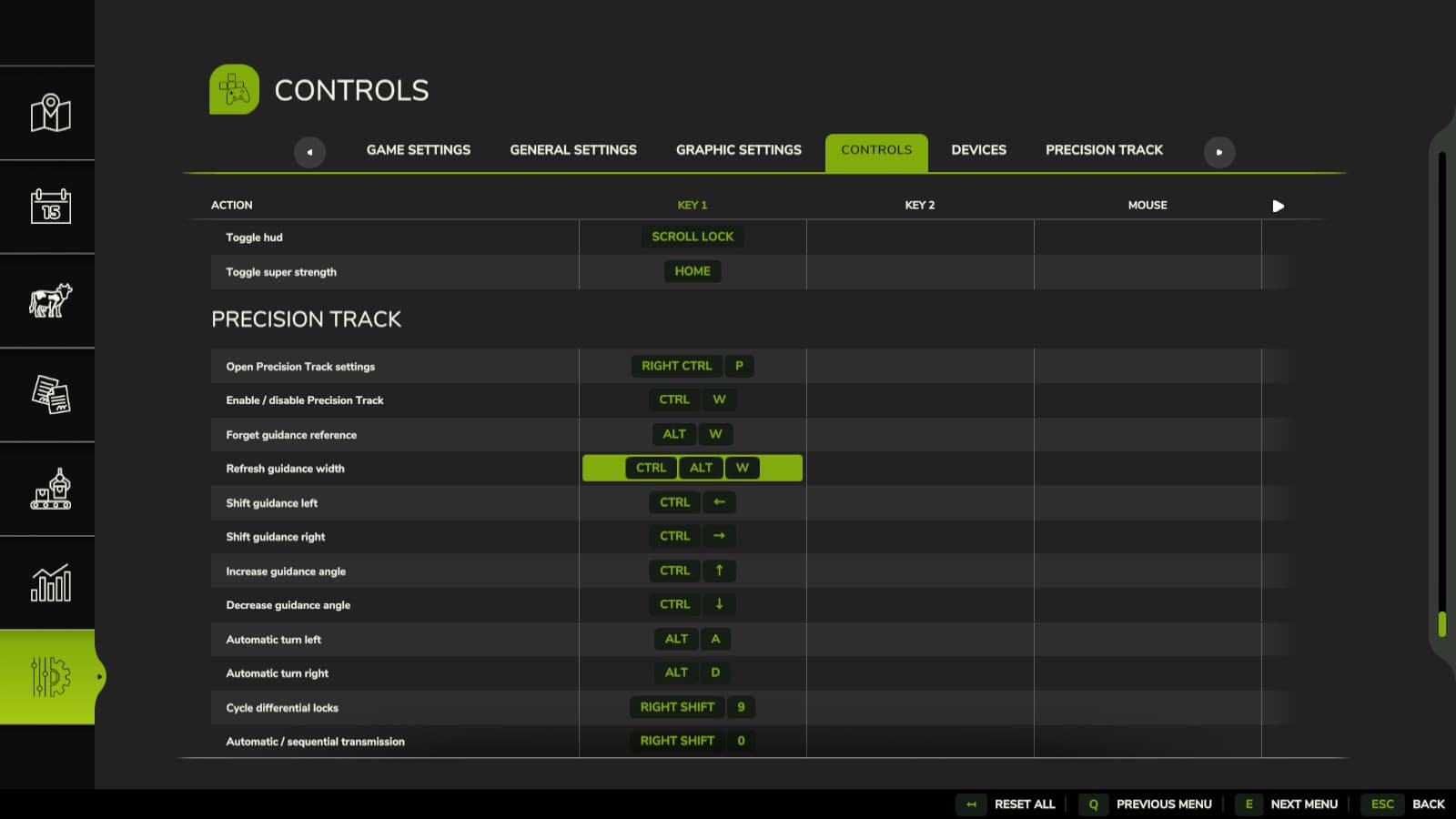Viewport: 1456px width, 819px height.
Task: Edit Decrease guidance angle key binding
Action: click(693, 604)
